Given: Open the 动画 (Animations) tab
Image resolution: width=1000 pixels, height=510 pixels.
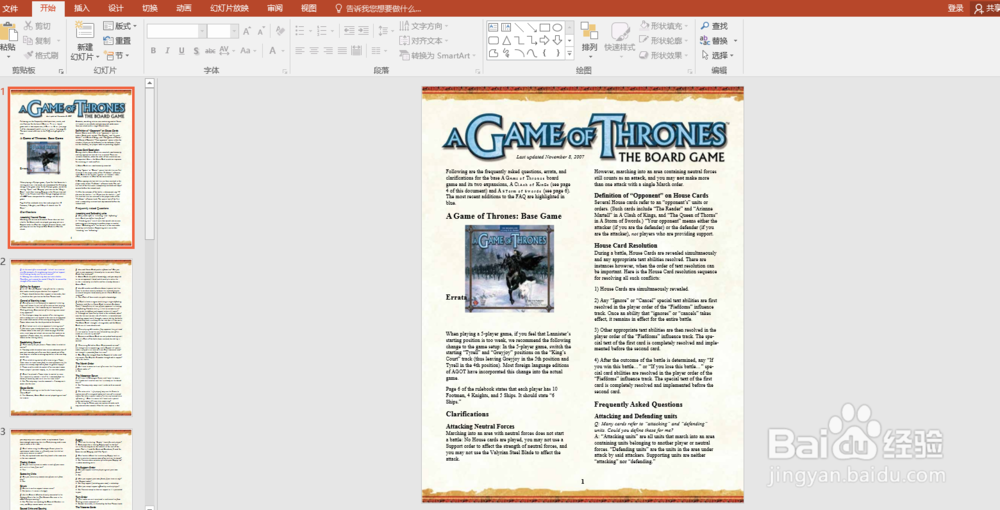Looking at the screenshot, I should point(184,8).
